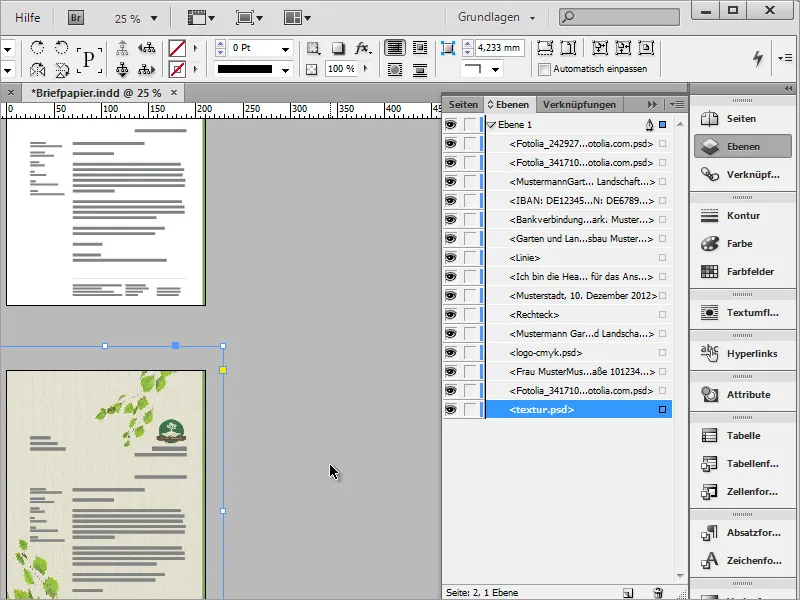
Task: Open Zeichenformate panel from dock
Action: pyautogui.click(x=742, y=560)
